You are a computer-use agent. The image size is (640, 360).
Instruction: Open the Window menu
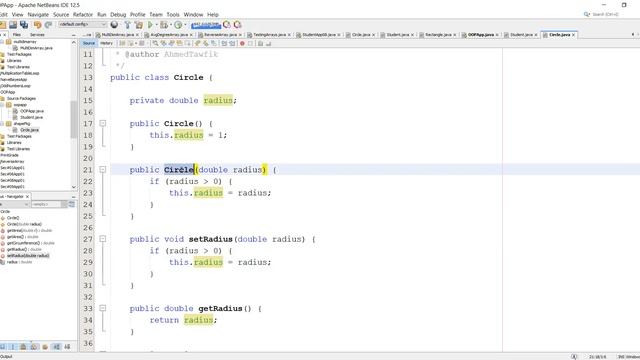[193, 14]
